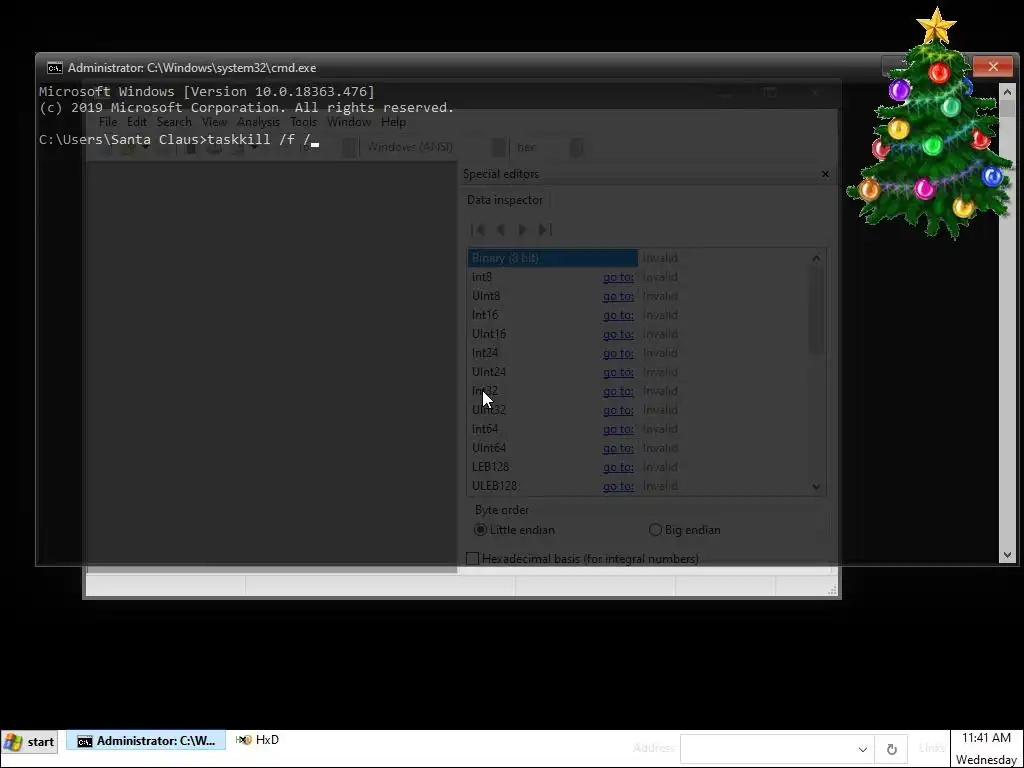Image resolution: width=1024 pixels, height=768 pixels.
Task: Click go to link for UInt64
Action: 618,448
